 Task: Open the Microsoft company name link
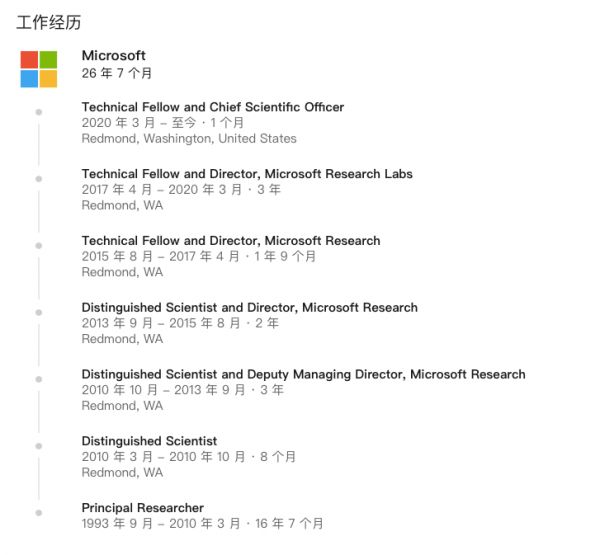click(x=113, y=56)
